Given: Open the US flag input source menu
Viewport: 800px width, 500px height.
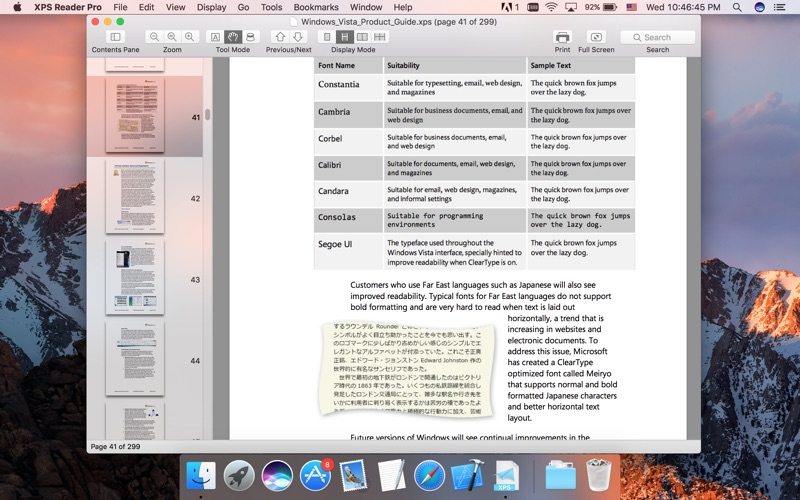Looking at the screenshot, I should point(632,7).
